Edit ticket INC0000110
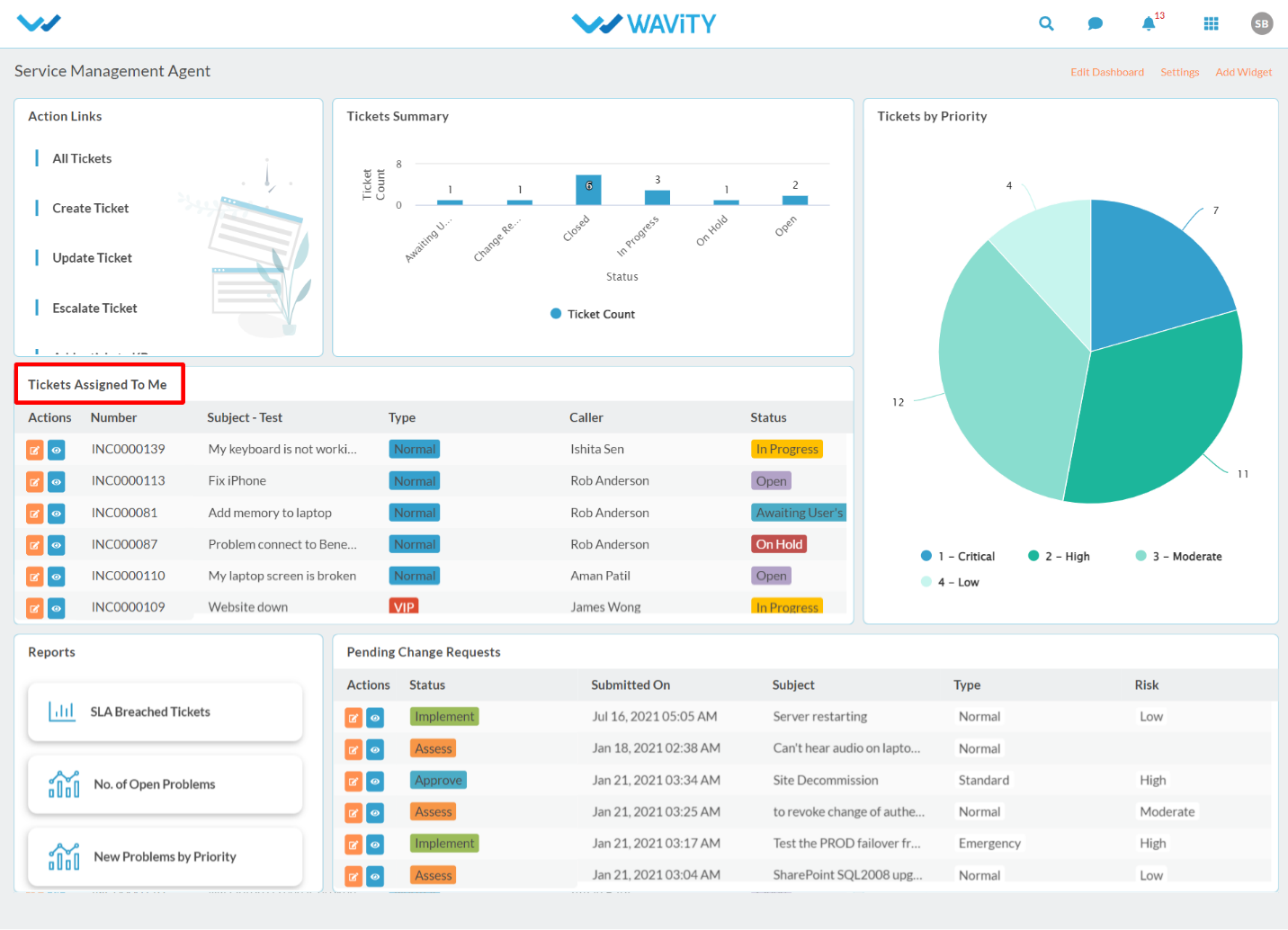Image resolution: width=1288 pixels, height=930 pixels. coord(34,577)
